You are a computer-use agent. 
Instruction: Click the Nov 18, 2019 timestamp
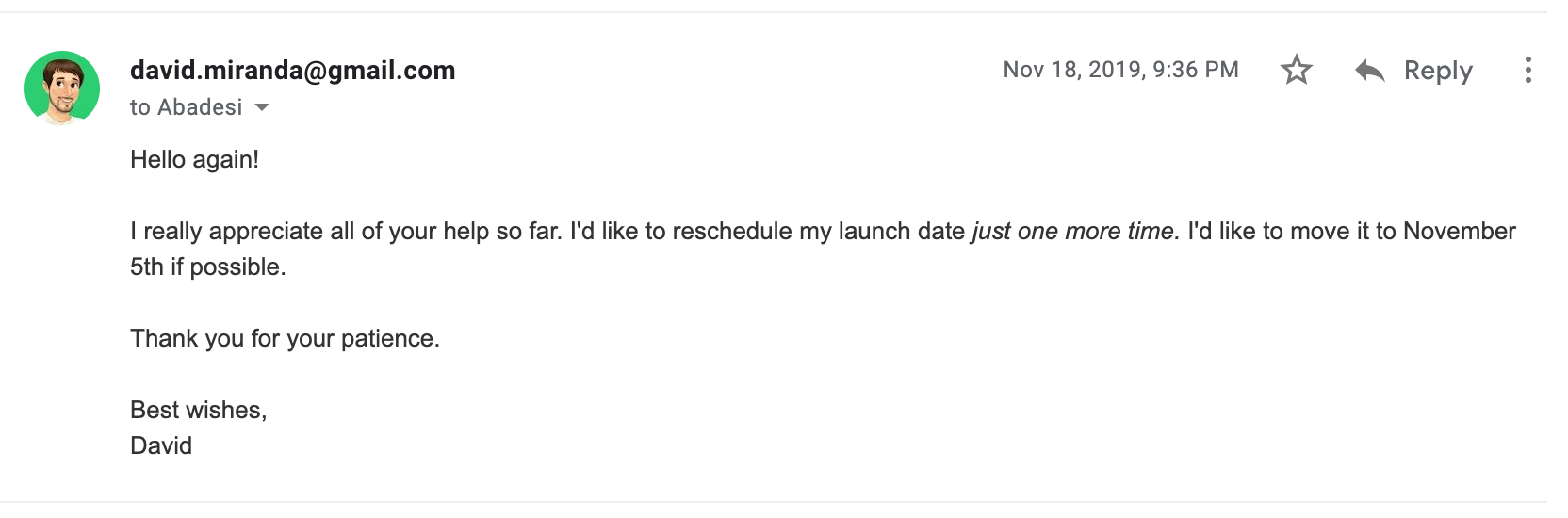click(1120, 70)
